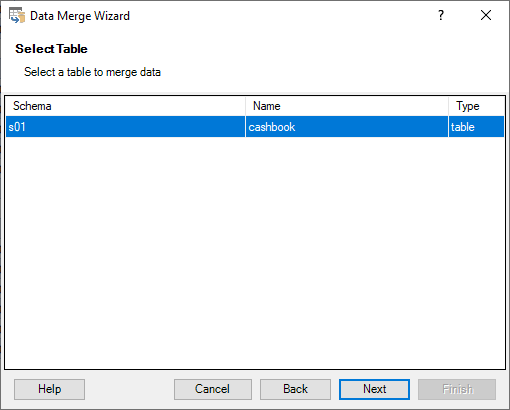Image resolution: width=510 pixels, height=410 pixels.
Task: Open Help for the wizard
Action: tap(49, 389)
